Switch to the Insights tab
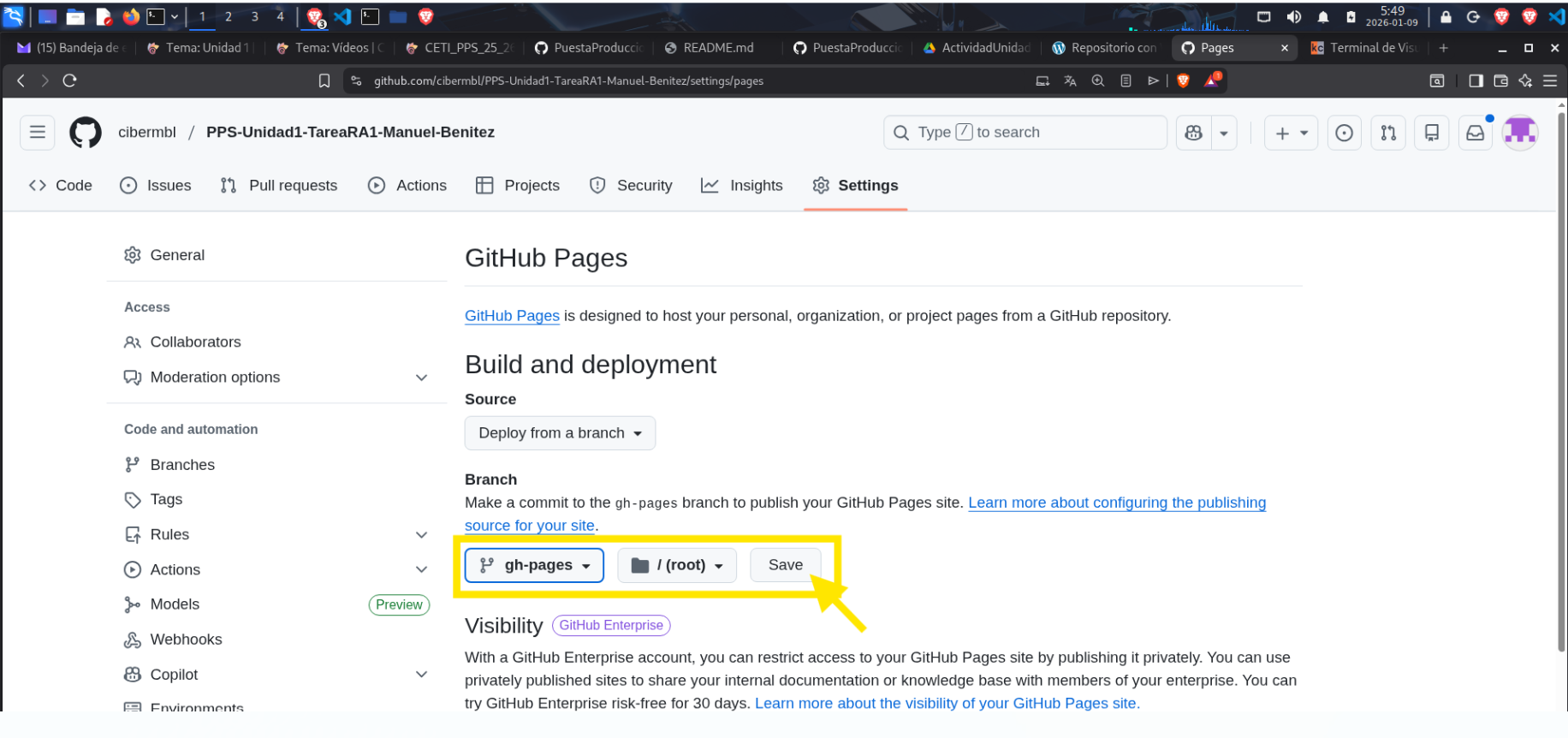The image size is (1568, 738). point(742,186)
